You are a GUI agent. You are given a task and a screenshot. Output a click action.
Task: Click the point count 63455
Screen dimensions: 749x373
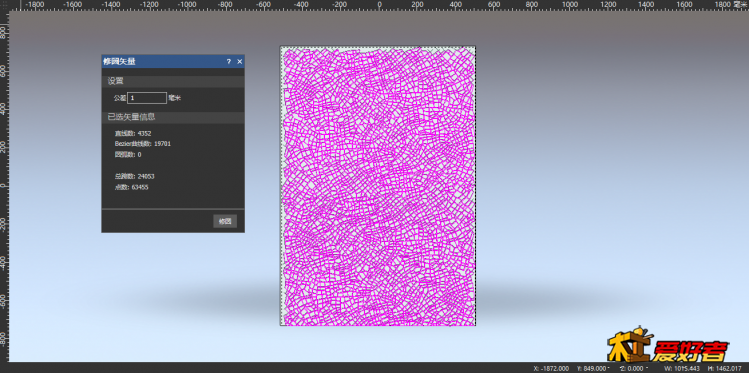139,187
